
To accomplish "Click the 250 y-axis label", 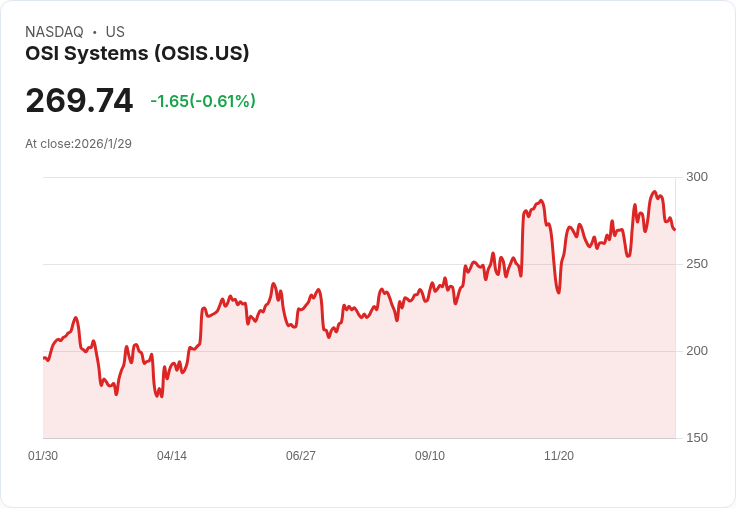I will (x=697, y=264).
